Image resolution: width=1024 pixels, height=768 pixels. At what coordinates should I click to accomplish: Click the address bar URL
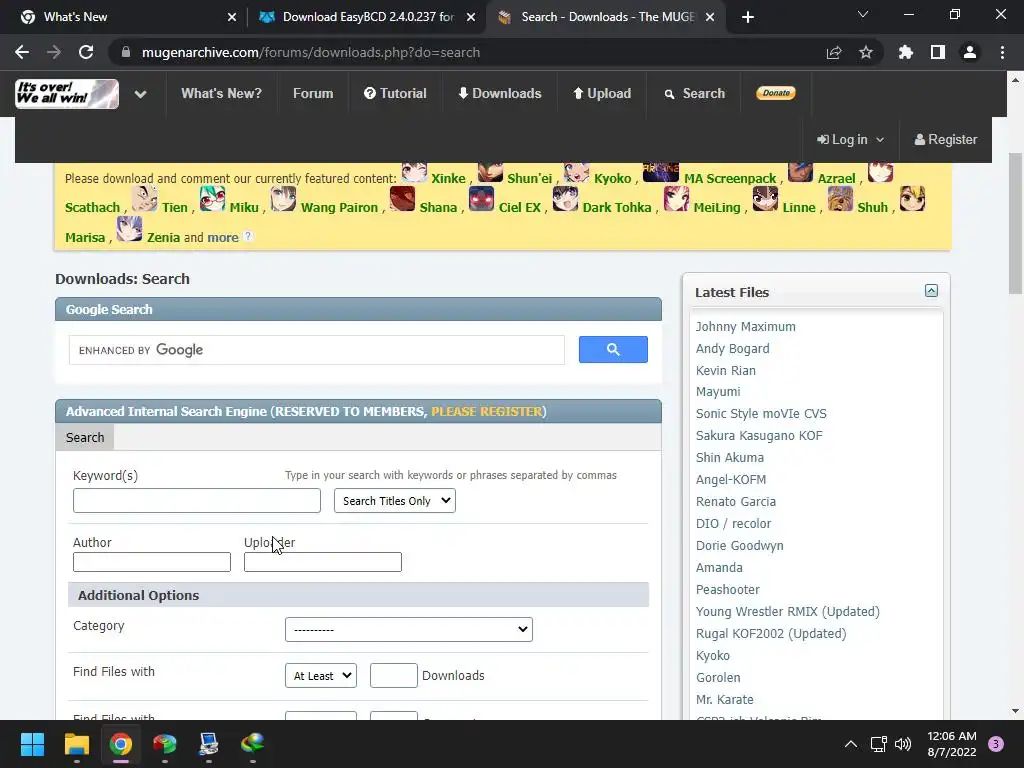311,52
